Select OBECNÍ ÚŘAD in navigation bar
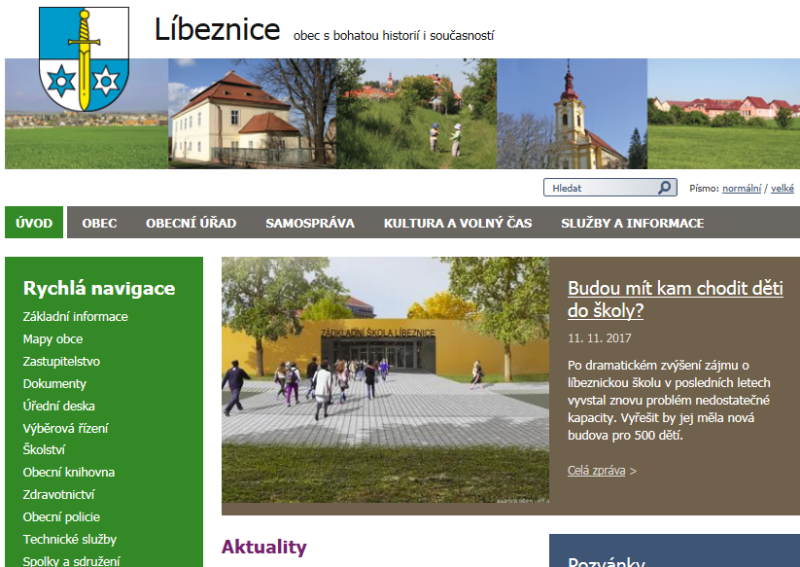 (x=191, y=223)
